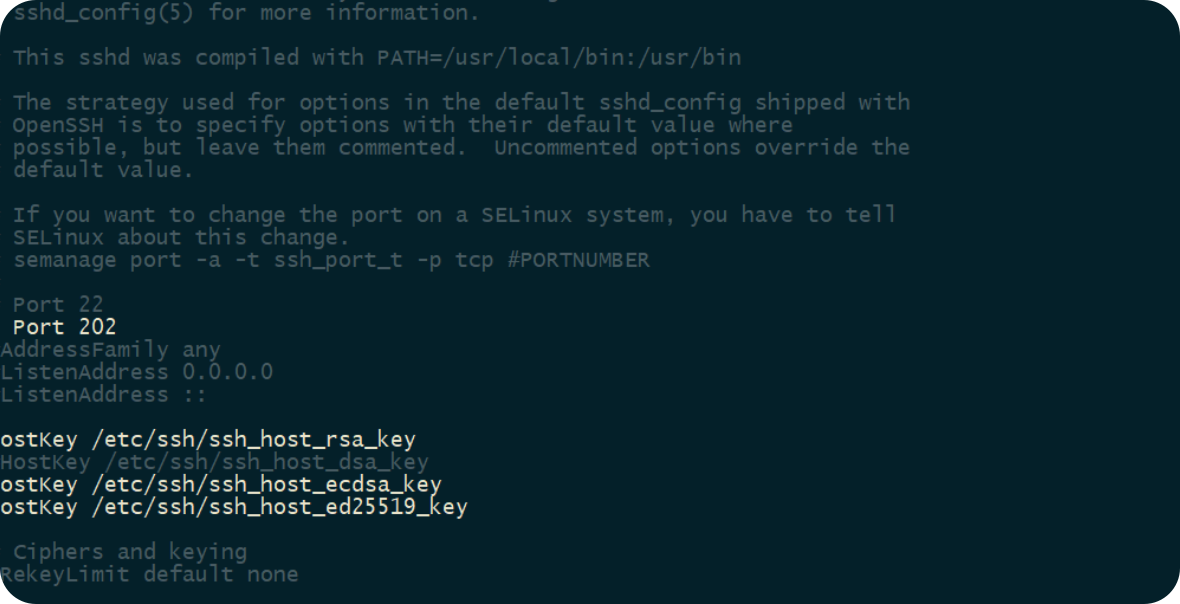The width and height of the screenshot is (1180, 604).
Task: Click the SELinux about this change line
Action: [181, 238]
